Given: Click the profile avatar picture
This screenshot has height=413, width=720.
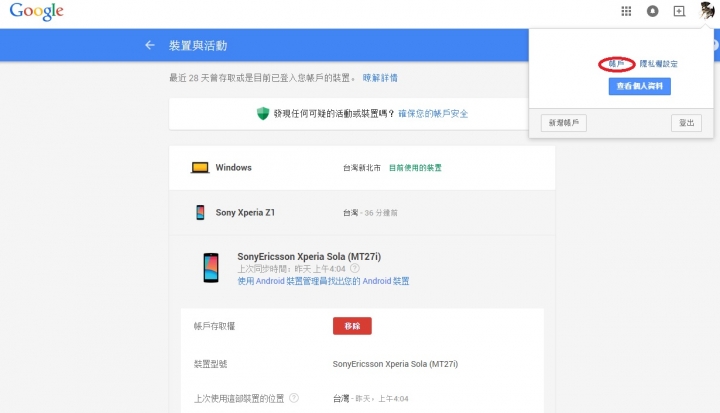Looking at the screenshot, I should pyautogui.click(x=706, y=10).
